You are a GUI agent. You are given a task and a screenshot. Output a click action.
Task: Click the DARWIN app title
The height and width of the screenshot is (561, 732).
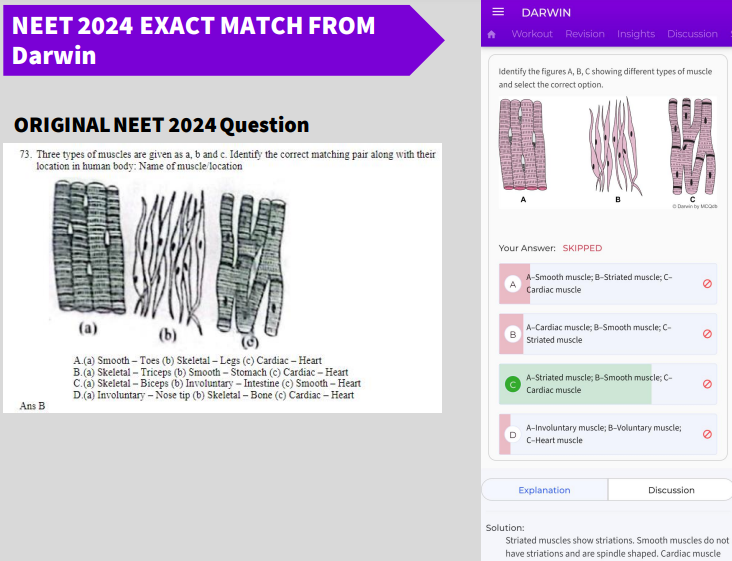pos(546,13)
